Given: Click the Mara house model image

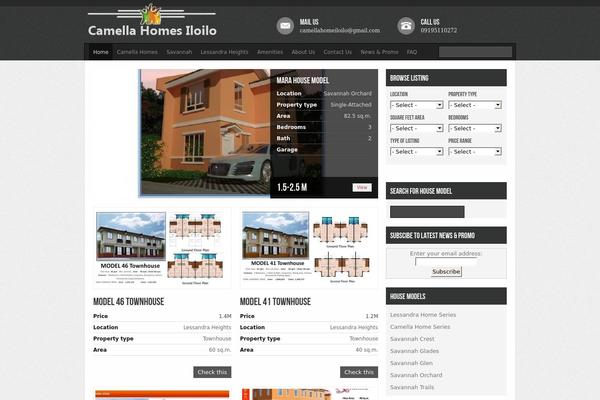Looking at the screenshot, I should pos(205,132).
